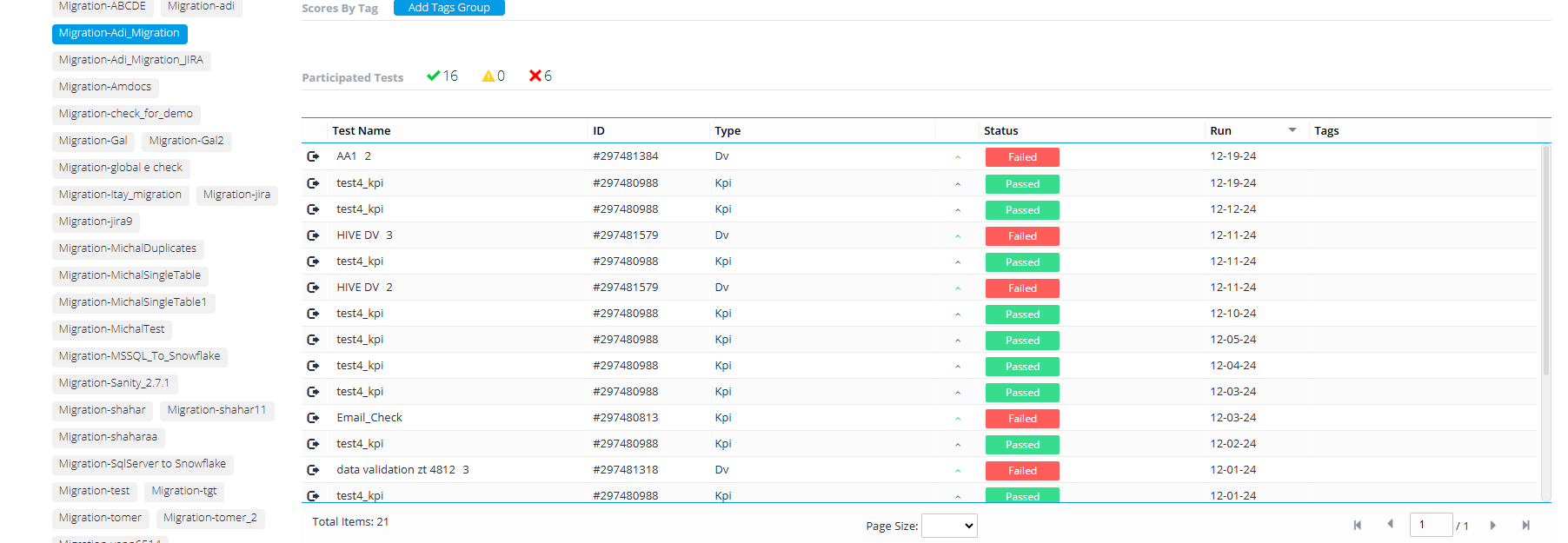The image size is (1568, 543).
Task: Open the Run column sort arrow
Action: 1292,130
